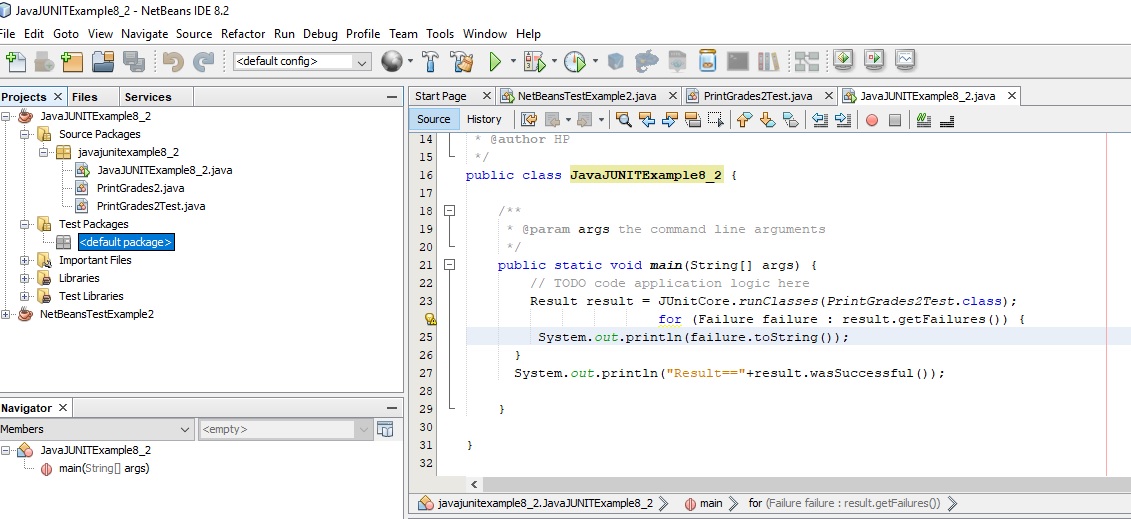
Task: Toggle Highlight Search in editor toolbar
Action: coord(692,120)
